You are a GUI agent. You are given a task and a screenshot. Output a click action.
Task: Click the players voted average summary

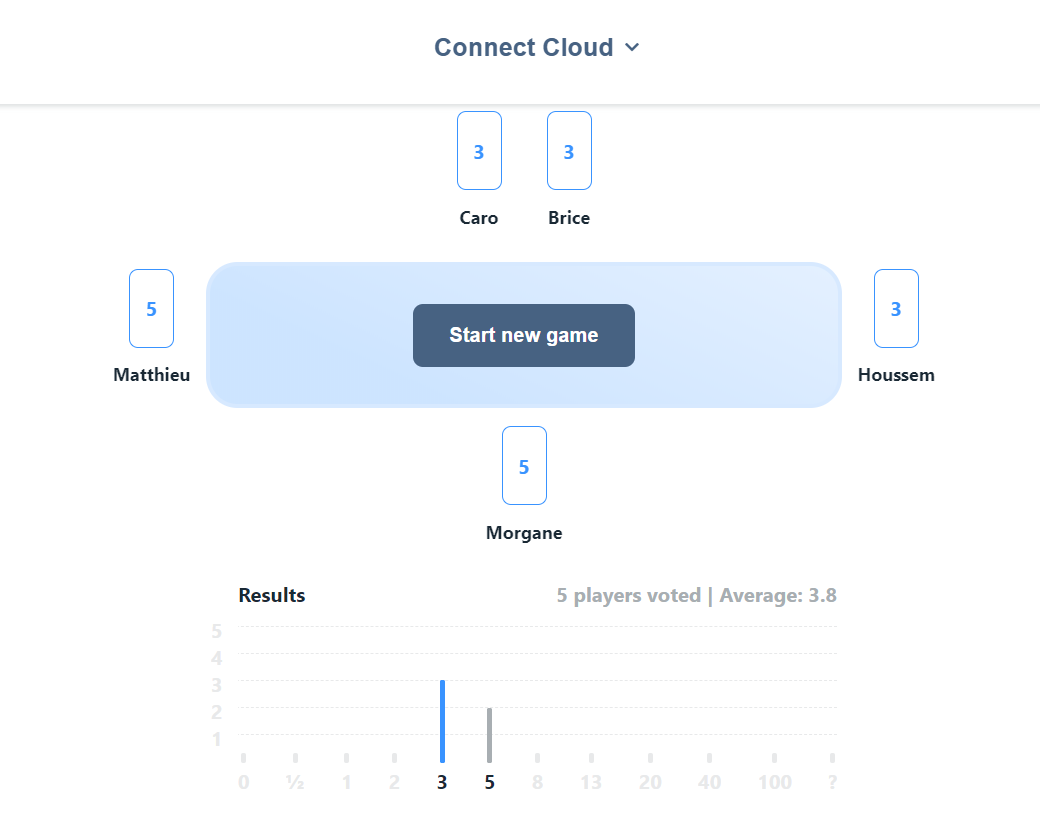(696, 595)
